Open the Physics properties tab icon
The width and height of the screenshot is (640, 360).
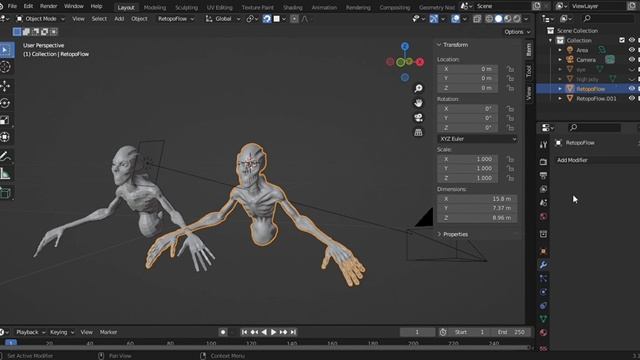tap(543, 292)
